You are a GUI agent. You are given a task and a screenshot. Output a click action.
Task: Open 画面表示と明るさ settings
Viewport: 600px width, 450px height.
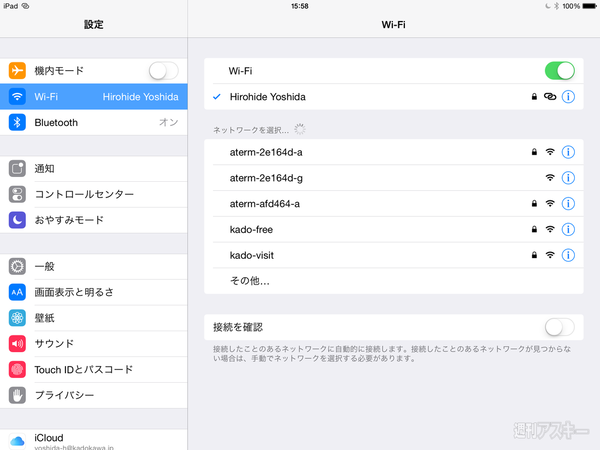[94, 292]
